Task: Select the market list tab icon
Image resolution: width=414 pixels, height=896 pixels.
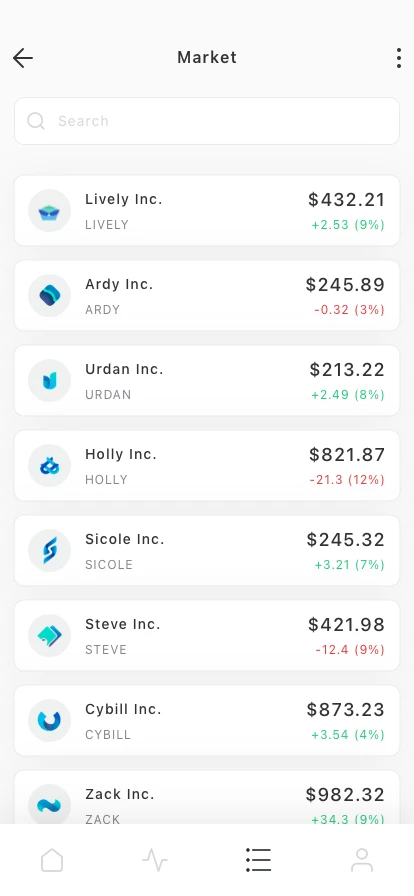Action: 258,860
